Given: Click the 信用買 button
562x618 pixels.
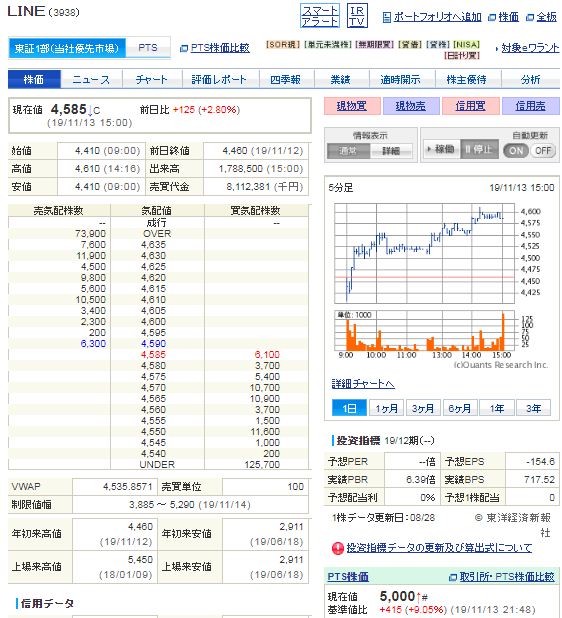Looking at the screenshot, I should [x=471, y=106].
